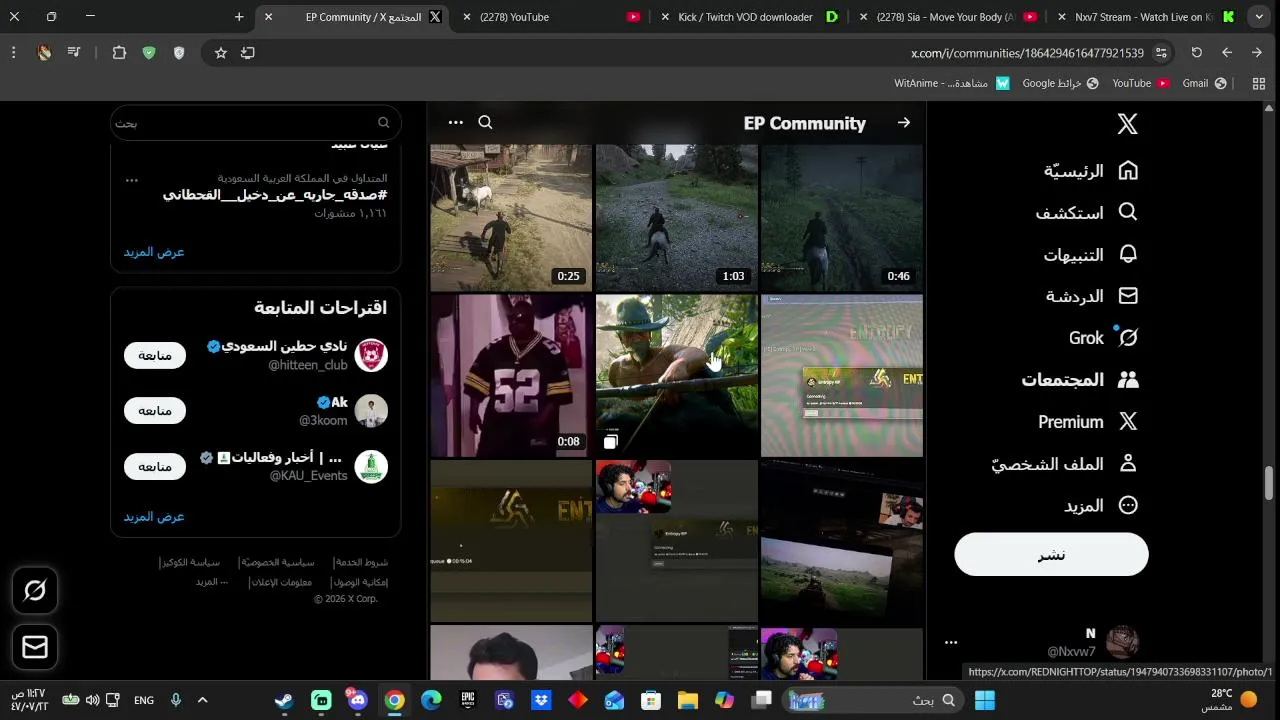Follow @KAU_Events with متابعة button
Screen dimensions: 1280x720
coord(155,467)
